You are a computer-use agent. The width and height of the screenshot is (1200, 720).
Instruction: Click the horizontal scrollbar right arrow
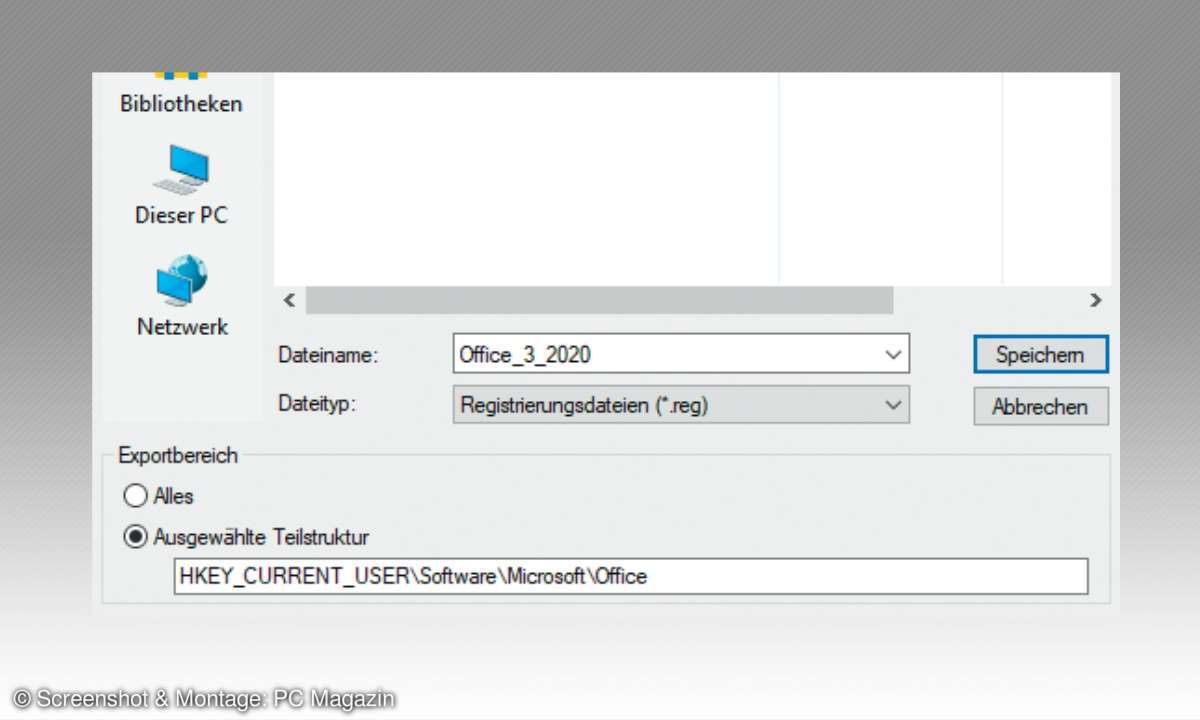coord(1095,300)
